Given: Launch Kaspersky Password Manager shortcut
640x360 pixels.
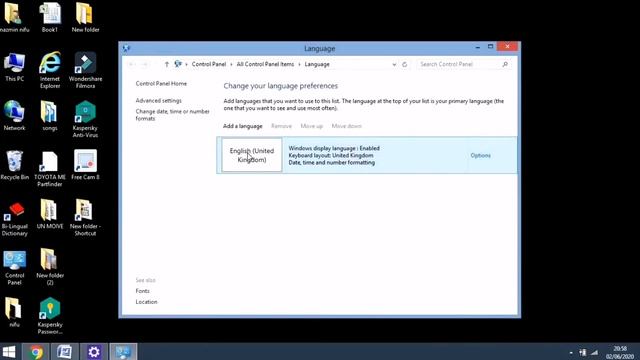Looking at the screenshot, I should tap(50, 316).
